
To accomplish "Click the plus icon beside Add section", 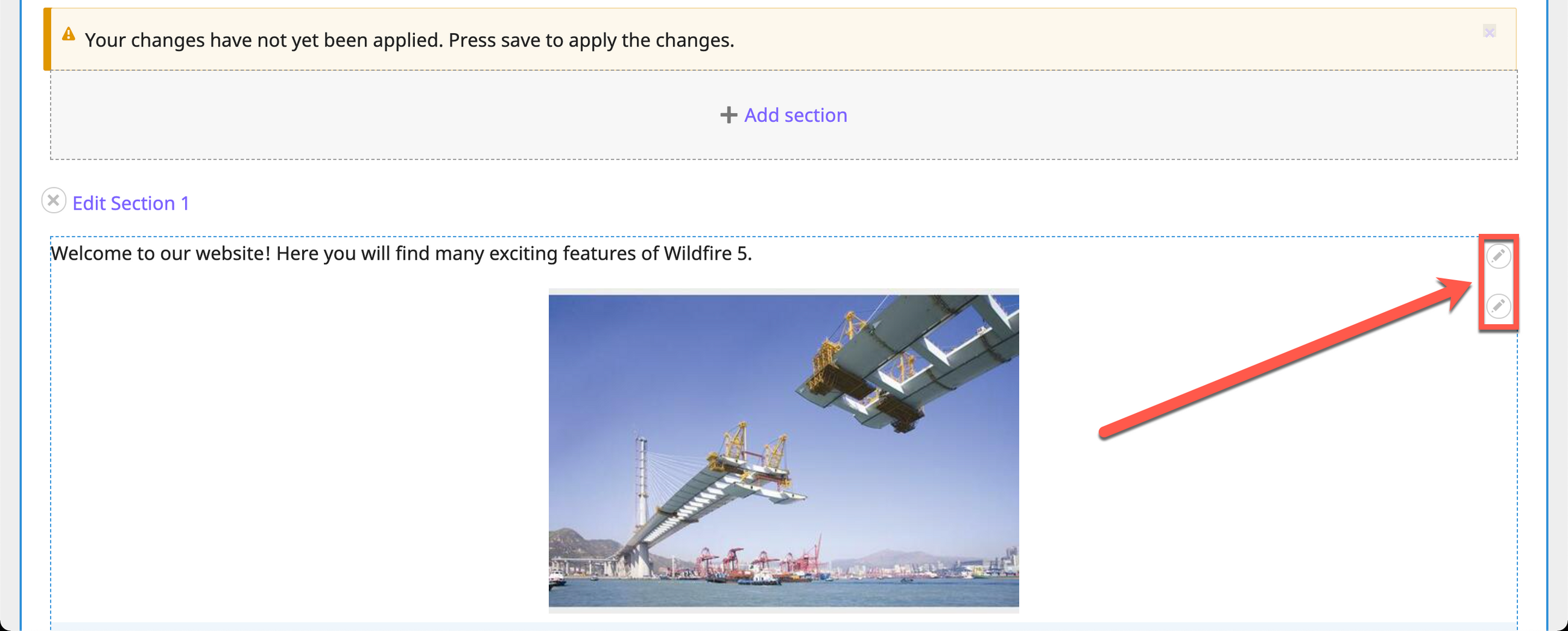I will tap(728, 115).
